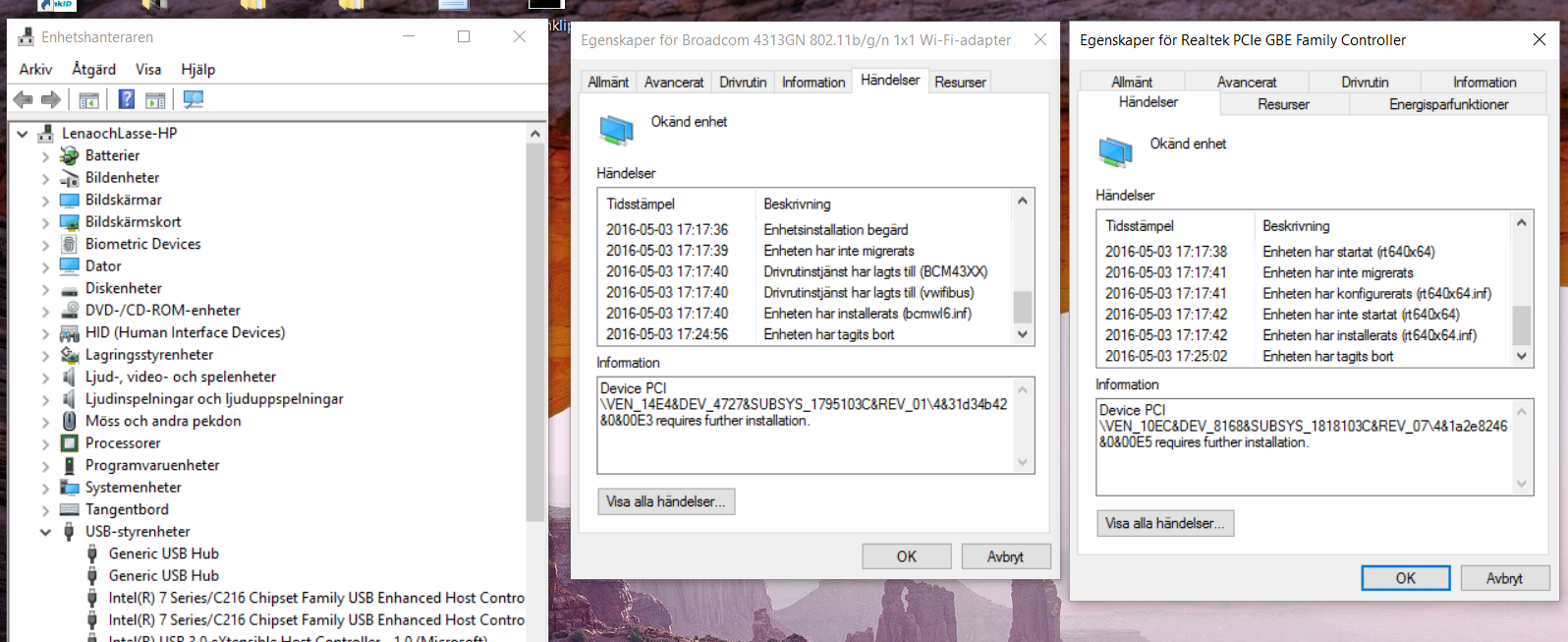Click scroll-up arrow of Broadcom events list
The width and height of the screenshot is (1568, 642).
tap(1023, 201)
